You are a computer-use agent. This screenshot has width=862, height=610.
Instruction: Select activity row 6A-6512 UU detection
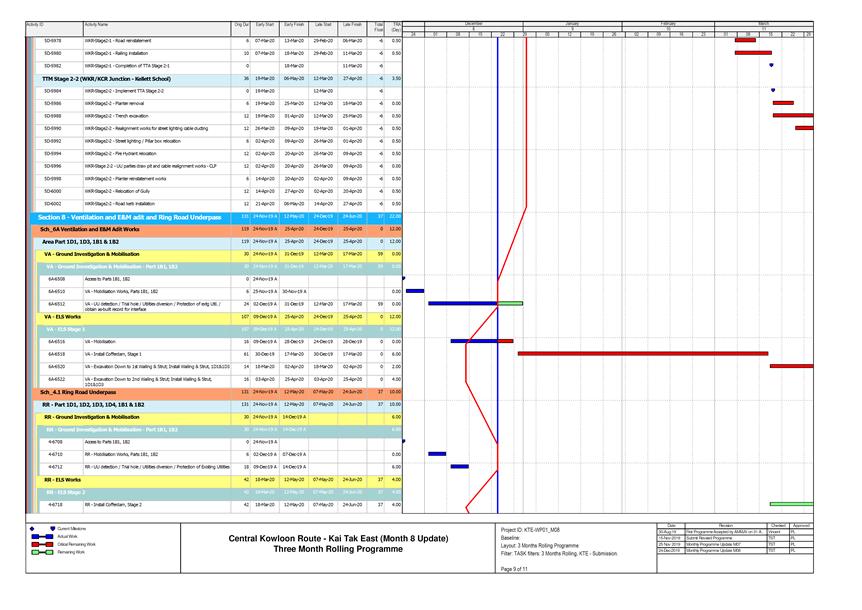pyautogui.click(x=140, y=304)
